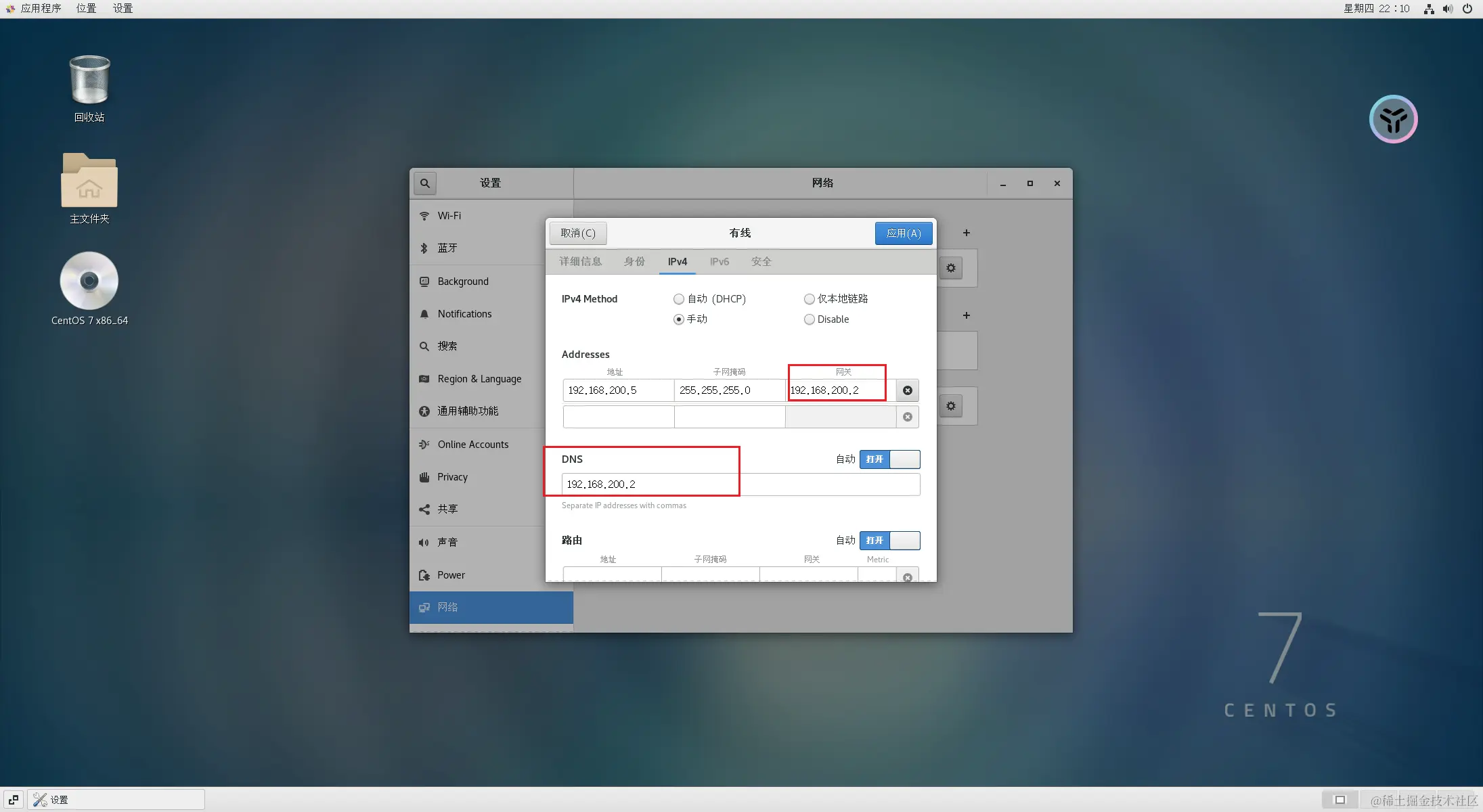The height and width of the screenshot is (812, 1483).
Task: Click the network status icon in the top bar
Action: (1428, 9)
